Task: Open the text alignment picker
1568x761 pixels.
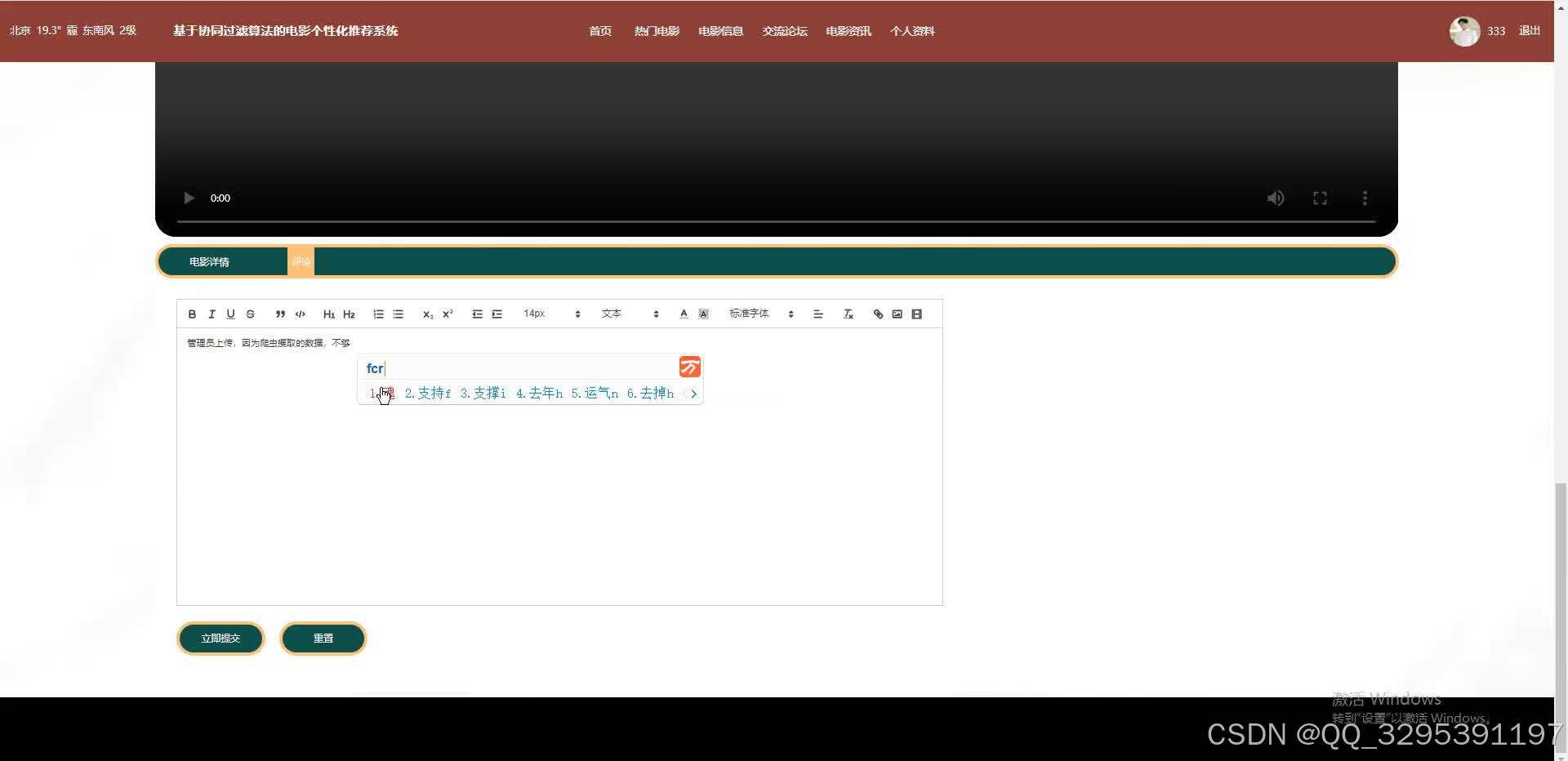Action: point(818,314)
